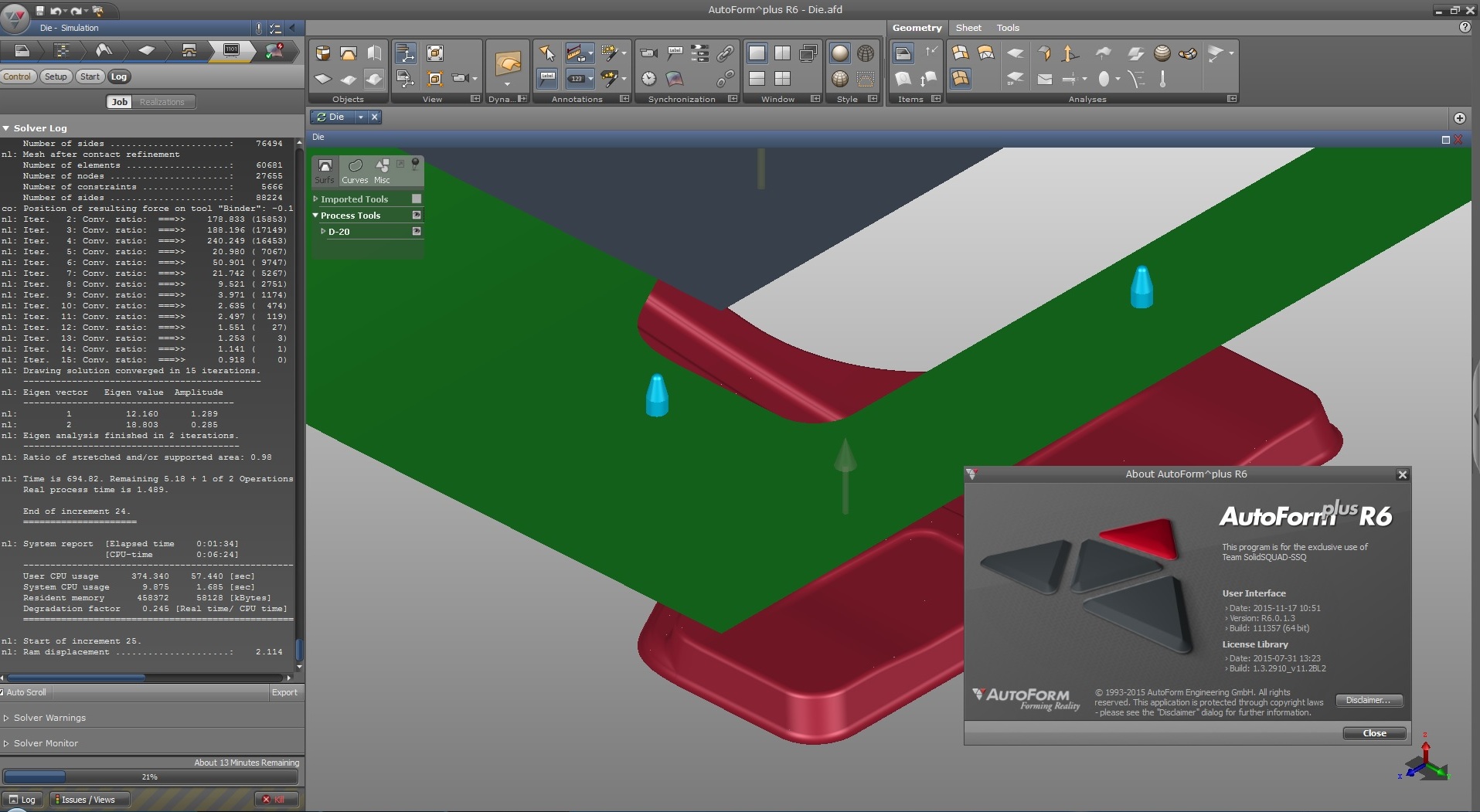Add a new view with plus icon
The height and width of the screenshot is (812, 1480).
point(1459,118)
